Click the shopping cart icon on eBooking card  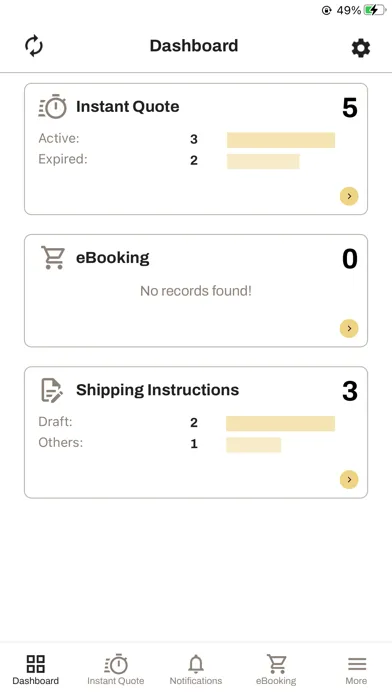53,257
